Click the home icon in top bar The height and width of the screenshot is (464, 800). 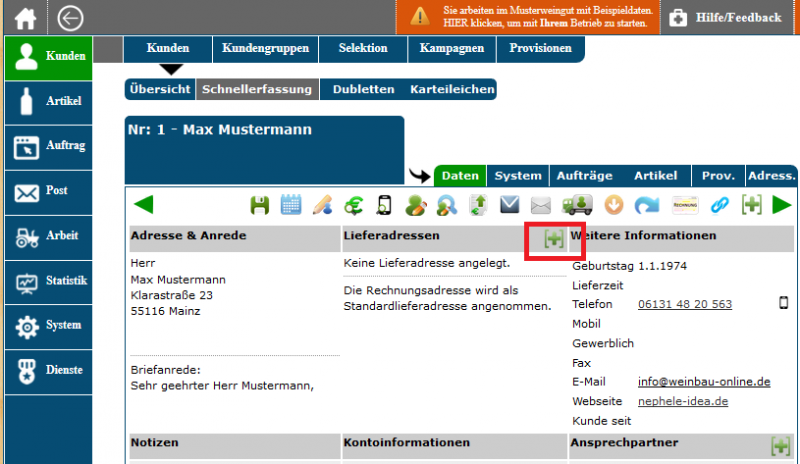24,18
